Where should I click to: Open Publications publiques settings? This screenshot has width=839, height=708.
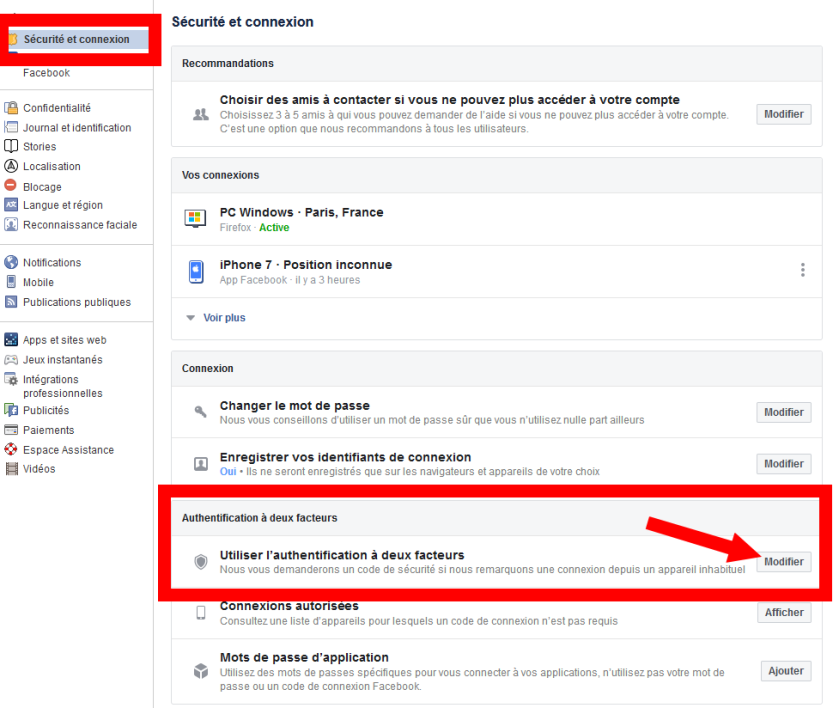pyautogui.click(x=77, y=302)
